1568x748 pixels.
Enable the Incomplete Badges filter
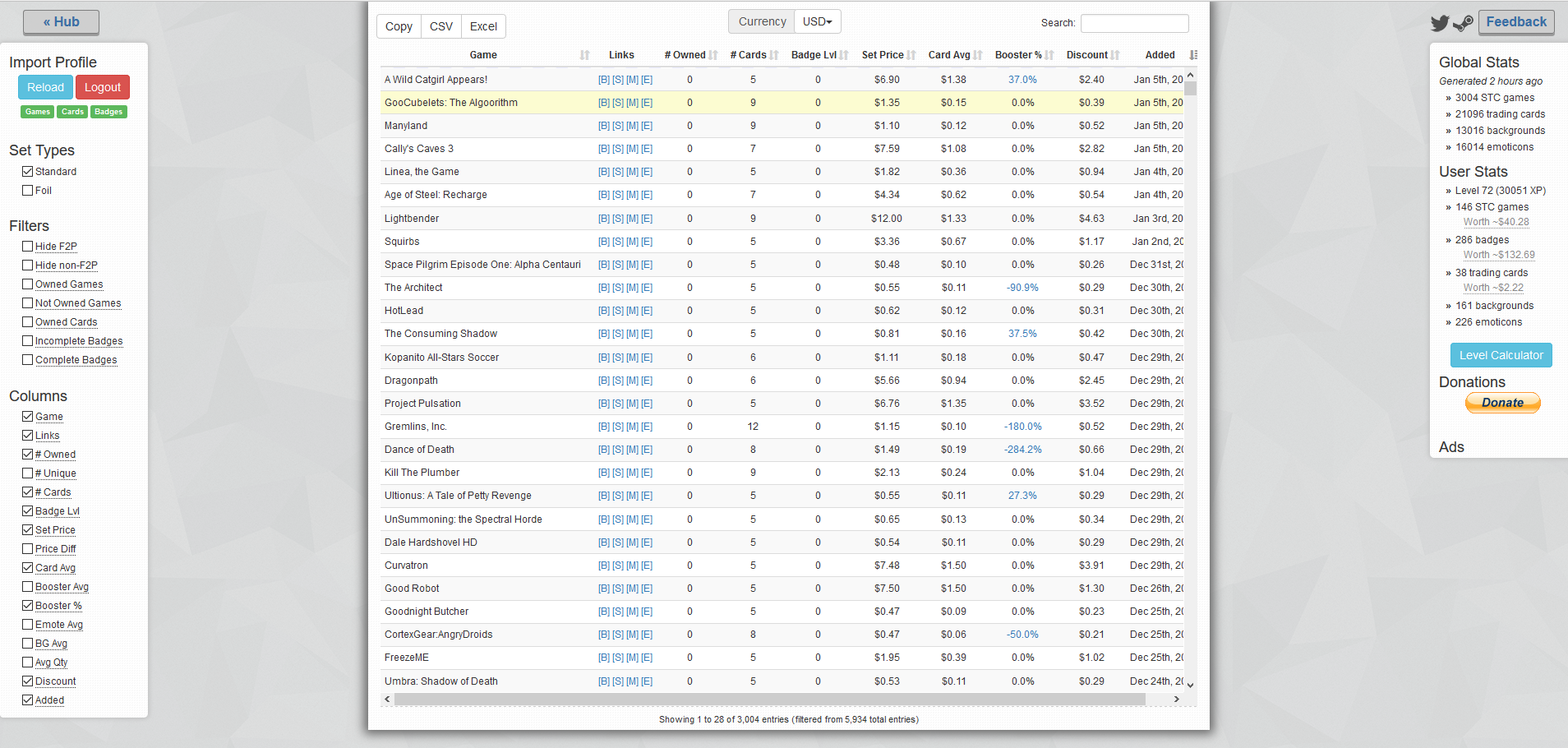tap(28, 340)
